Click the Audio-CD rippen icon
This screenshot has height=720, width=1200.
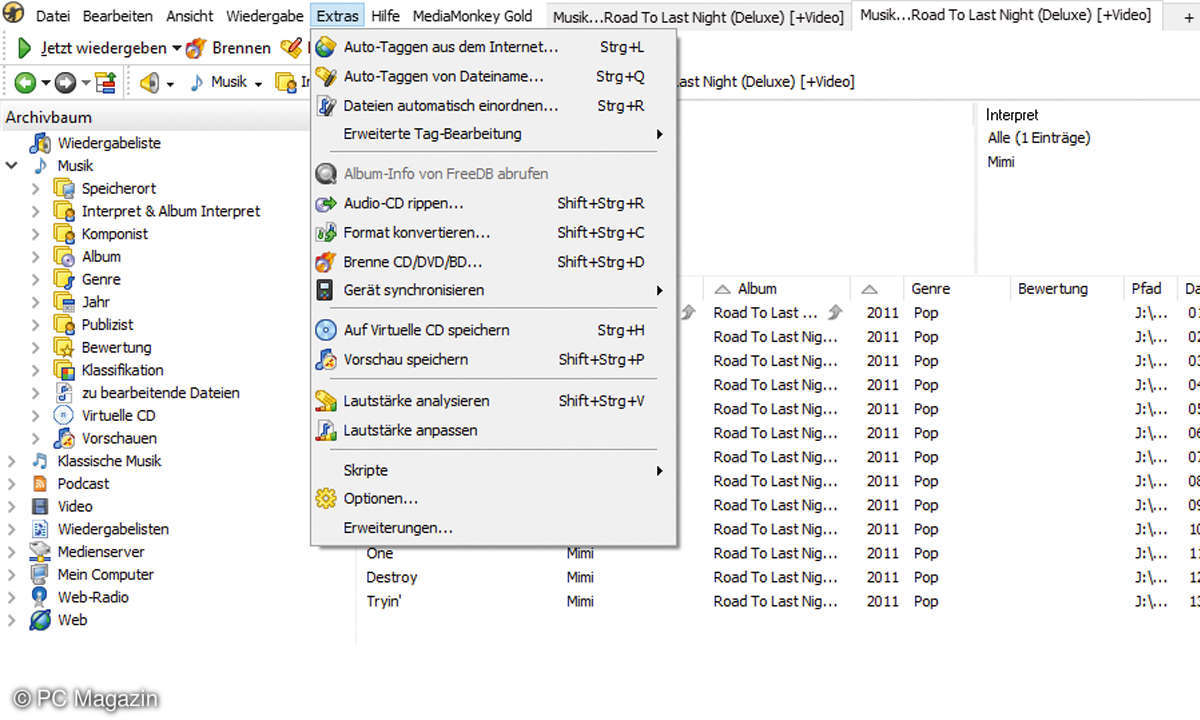pyautogui.click(x=326, y=203)
